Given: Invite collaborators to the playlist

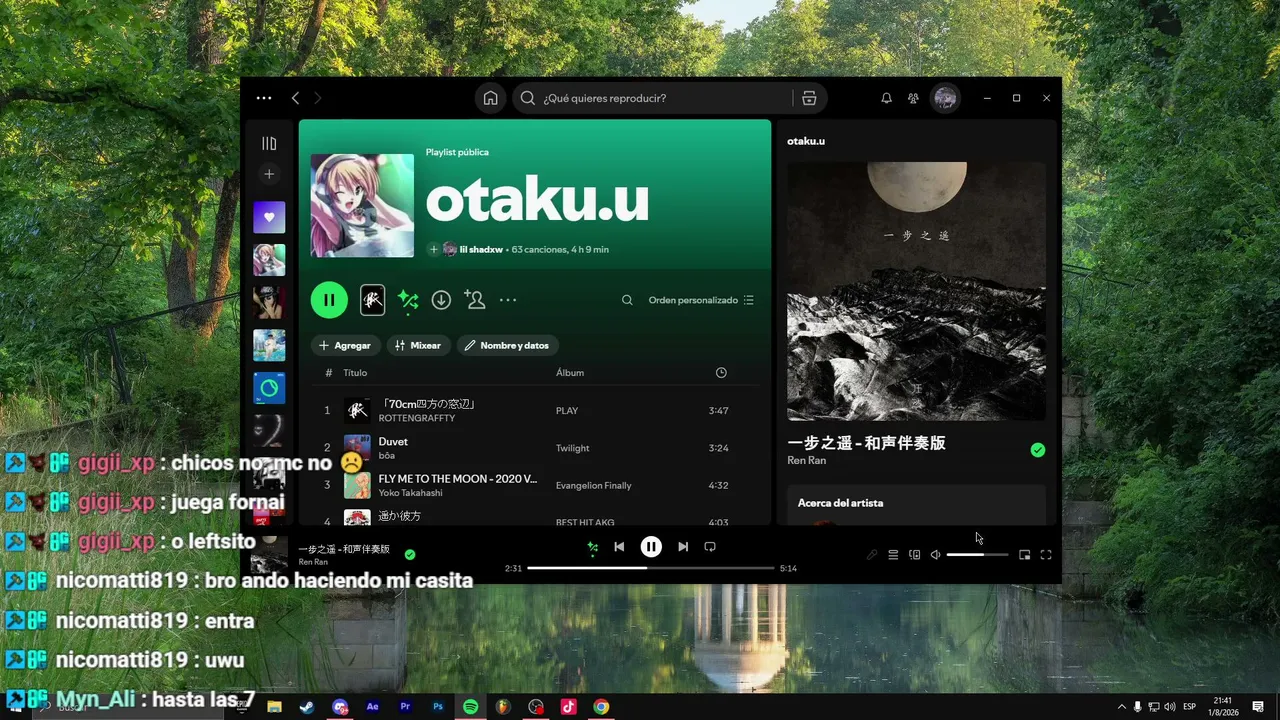Looking at the screenshot, I should pos(475,300).
